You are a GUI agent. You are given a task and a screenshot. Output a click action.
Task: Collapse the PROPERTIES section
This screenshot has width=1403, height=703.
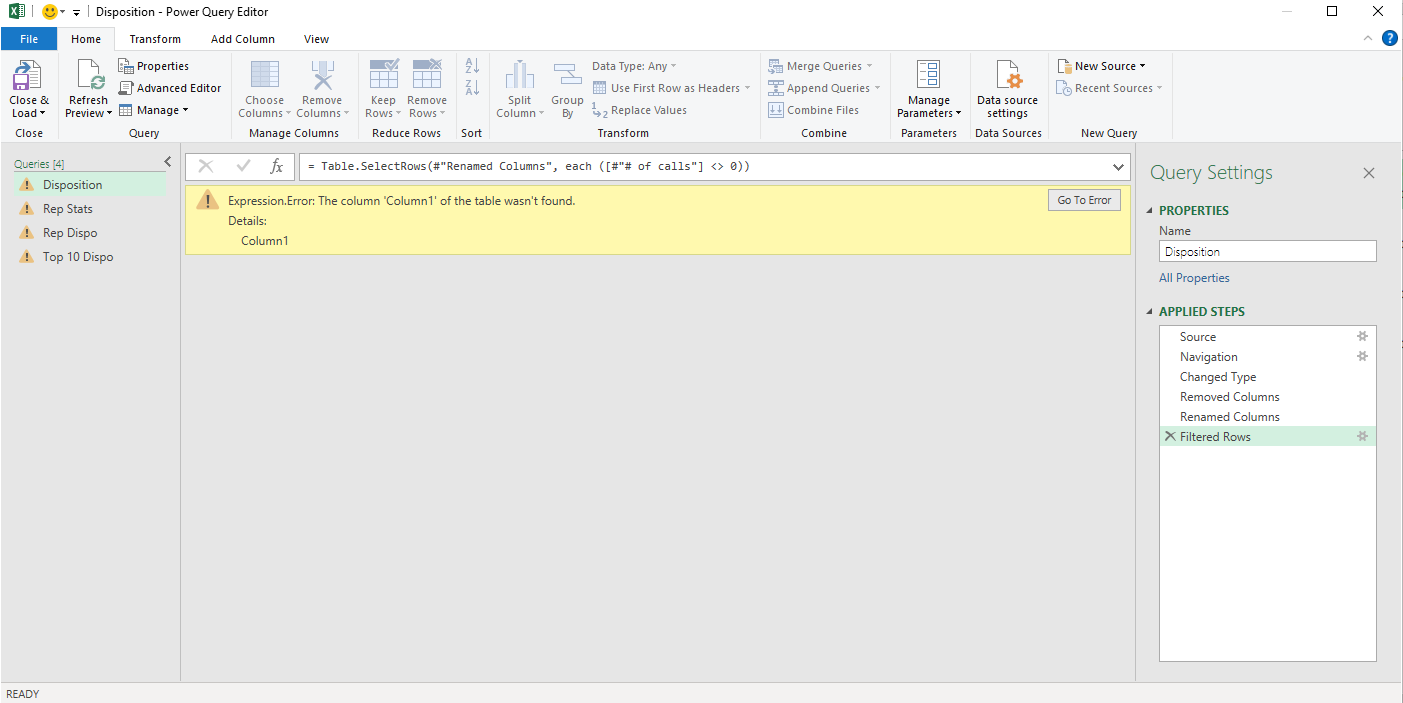tap(1149, 211)
